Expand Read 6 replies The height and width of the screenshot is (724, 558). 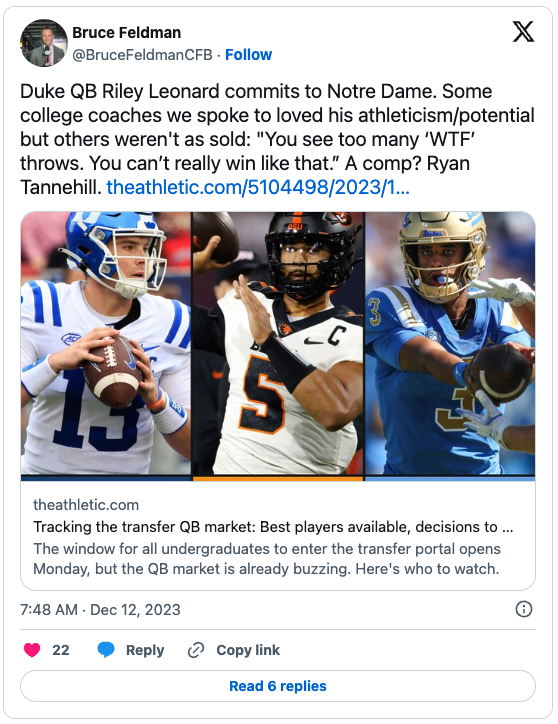(x=278, y=686)
